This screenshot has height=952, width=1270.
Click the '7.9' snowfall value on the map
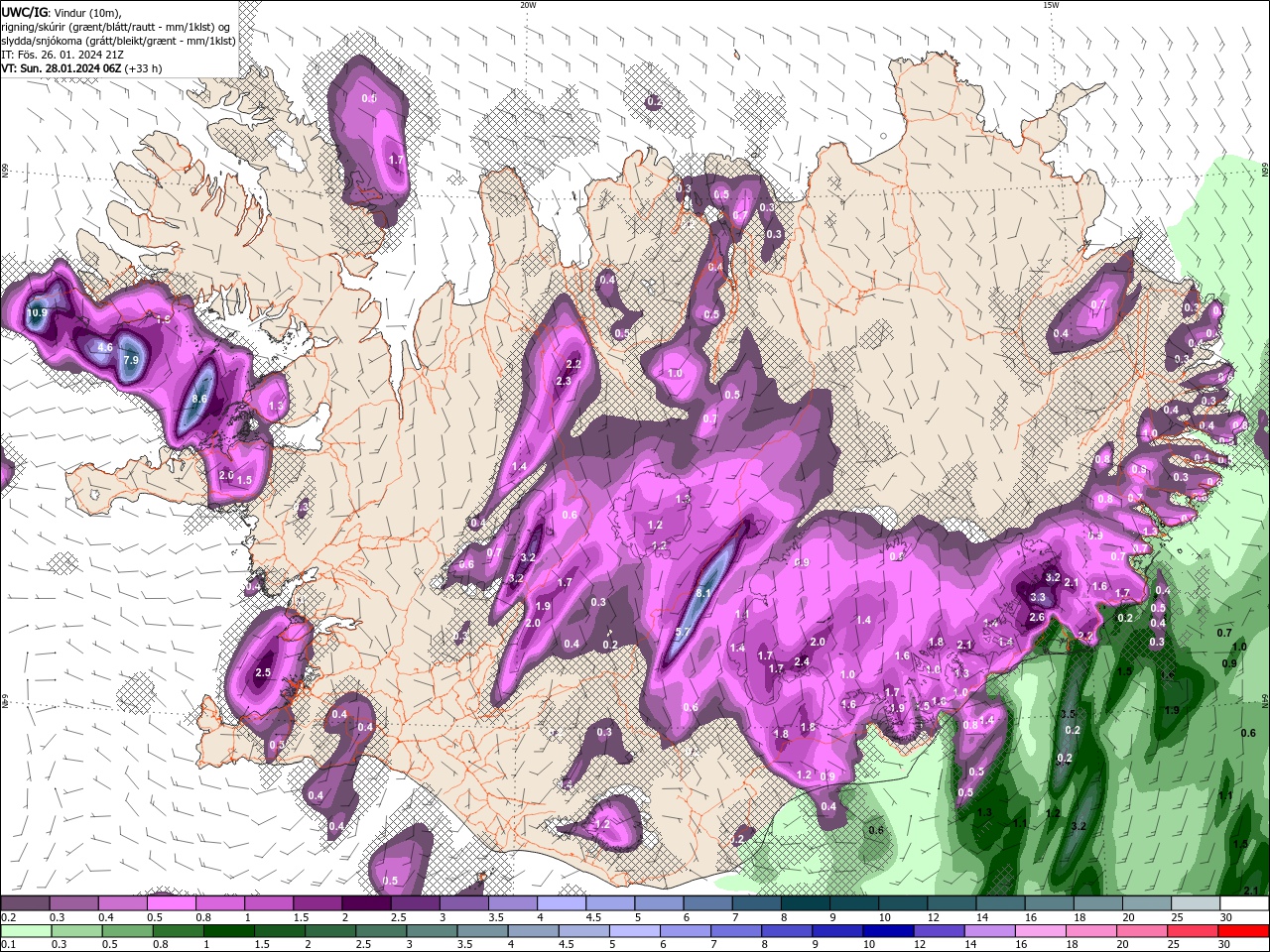point(130,360)
